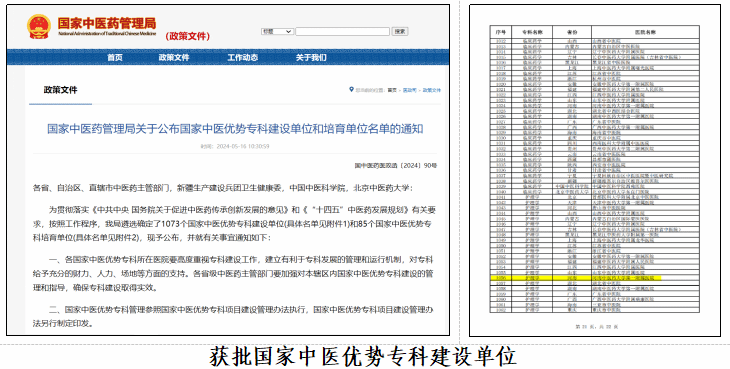Click the location pin icon in breadcrumb
The height and width of the screenshot is (369, 730).
[351, 89]
